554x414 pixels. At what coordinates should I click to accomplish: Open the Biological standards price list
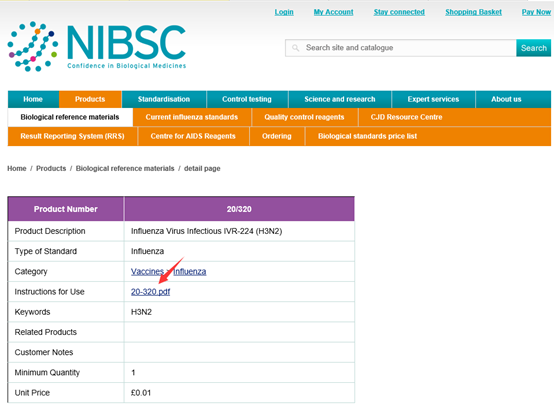pos(367,136)
